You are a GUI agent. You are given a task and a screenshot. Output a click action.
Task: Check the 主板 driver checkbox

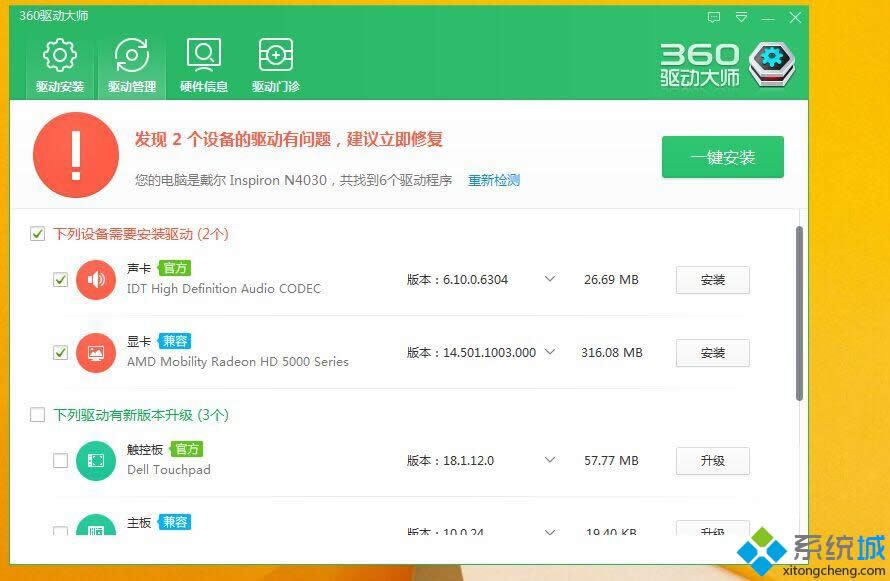[x=60, y=531]
